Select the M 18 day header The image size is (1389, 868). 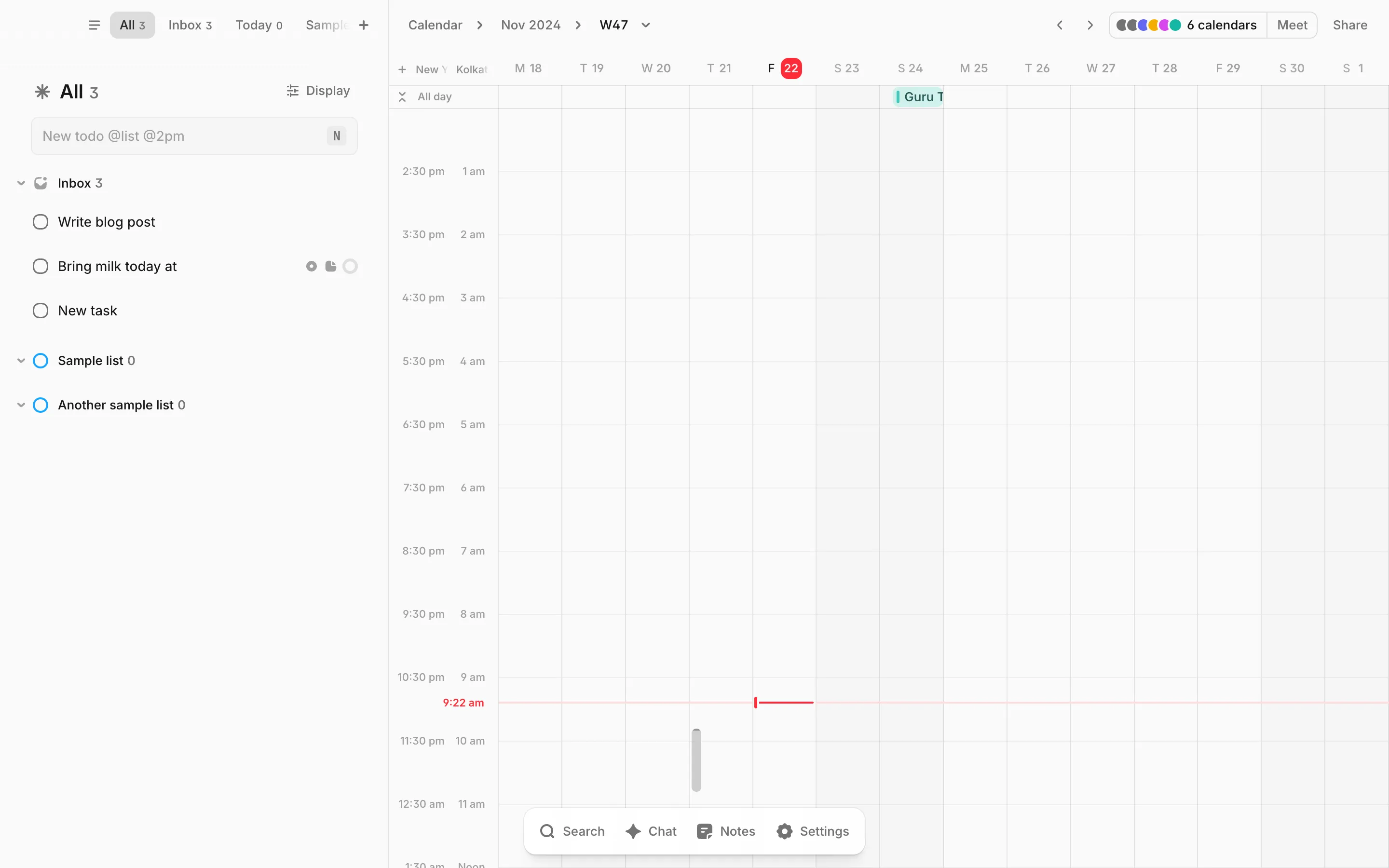[x=528, y=68]
